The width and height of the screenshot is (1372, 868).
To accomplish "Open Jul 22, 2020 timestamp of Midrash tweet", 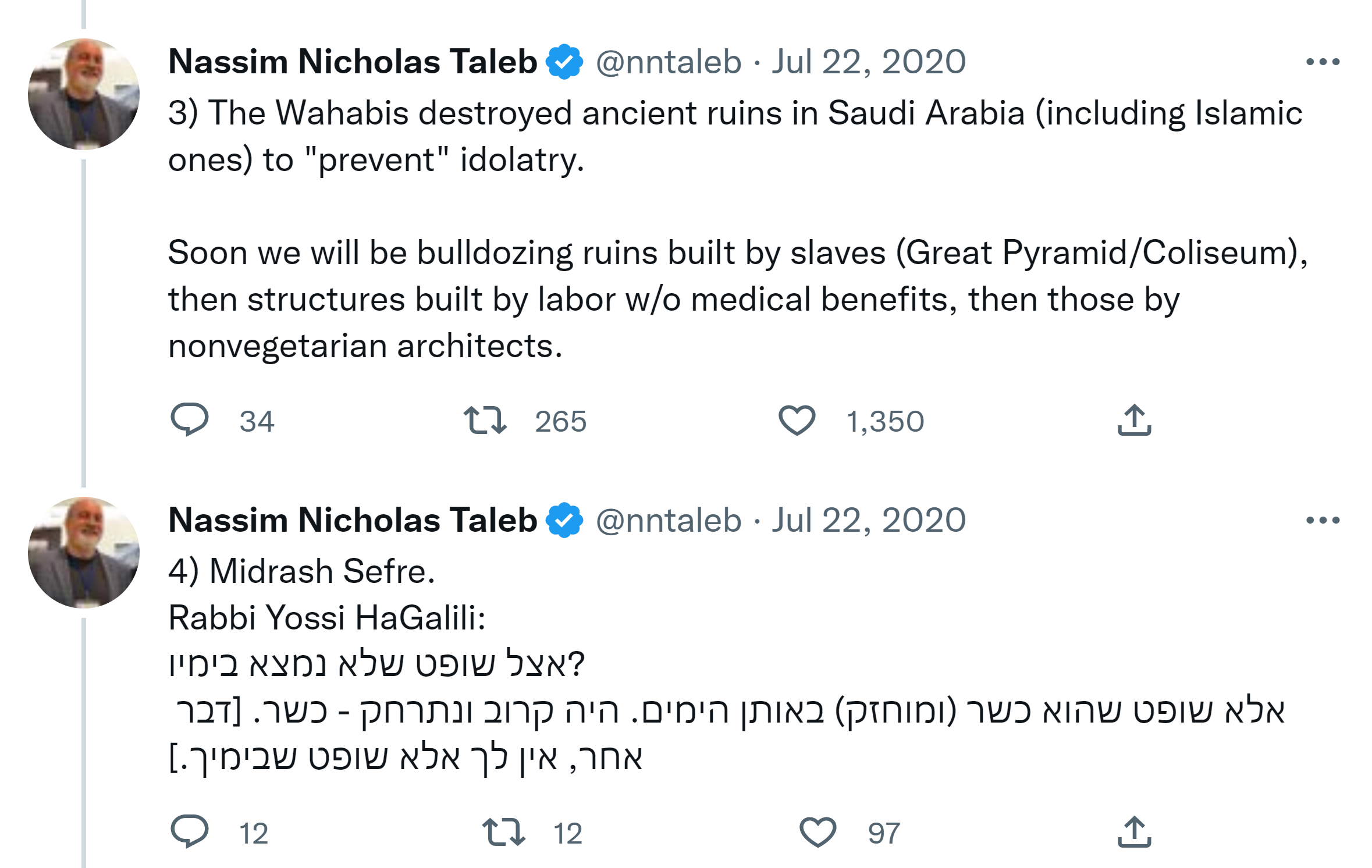I will [869, 520].
